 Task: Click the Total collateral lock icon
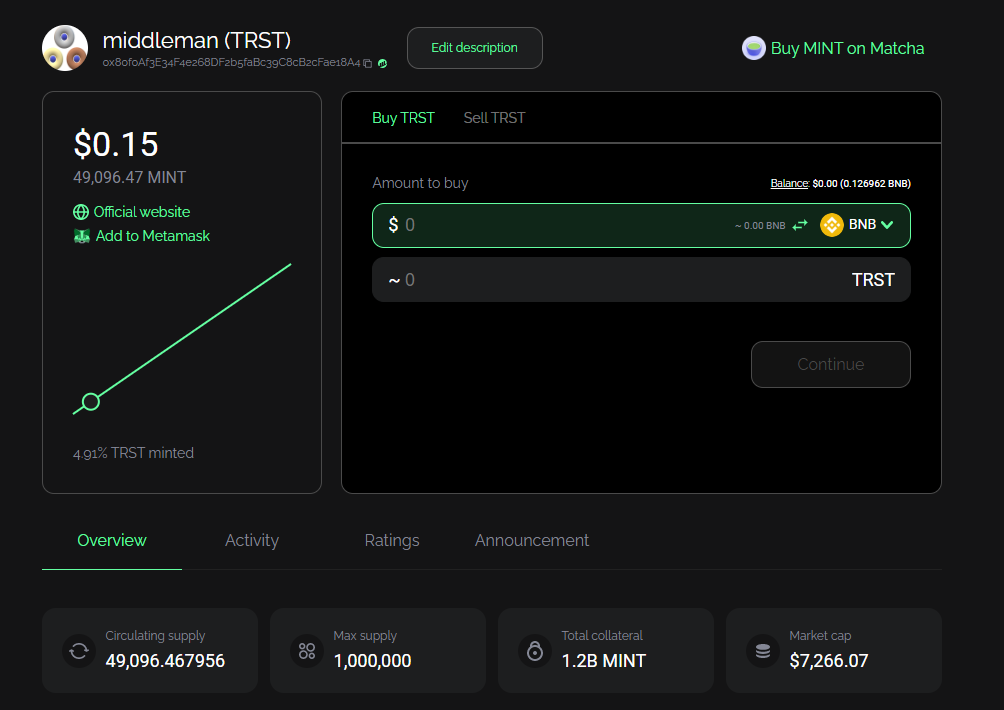[535, 651]
